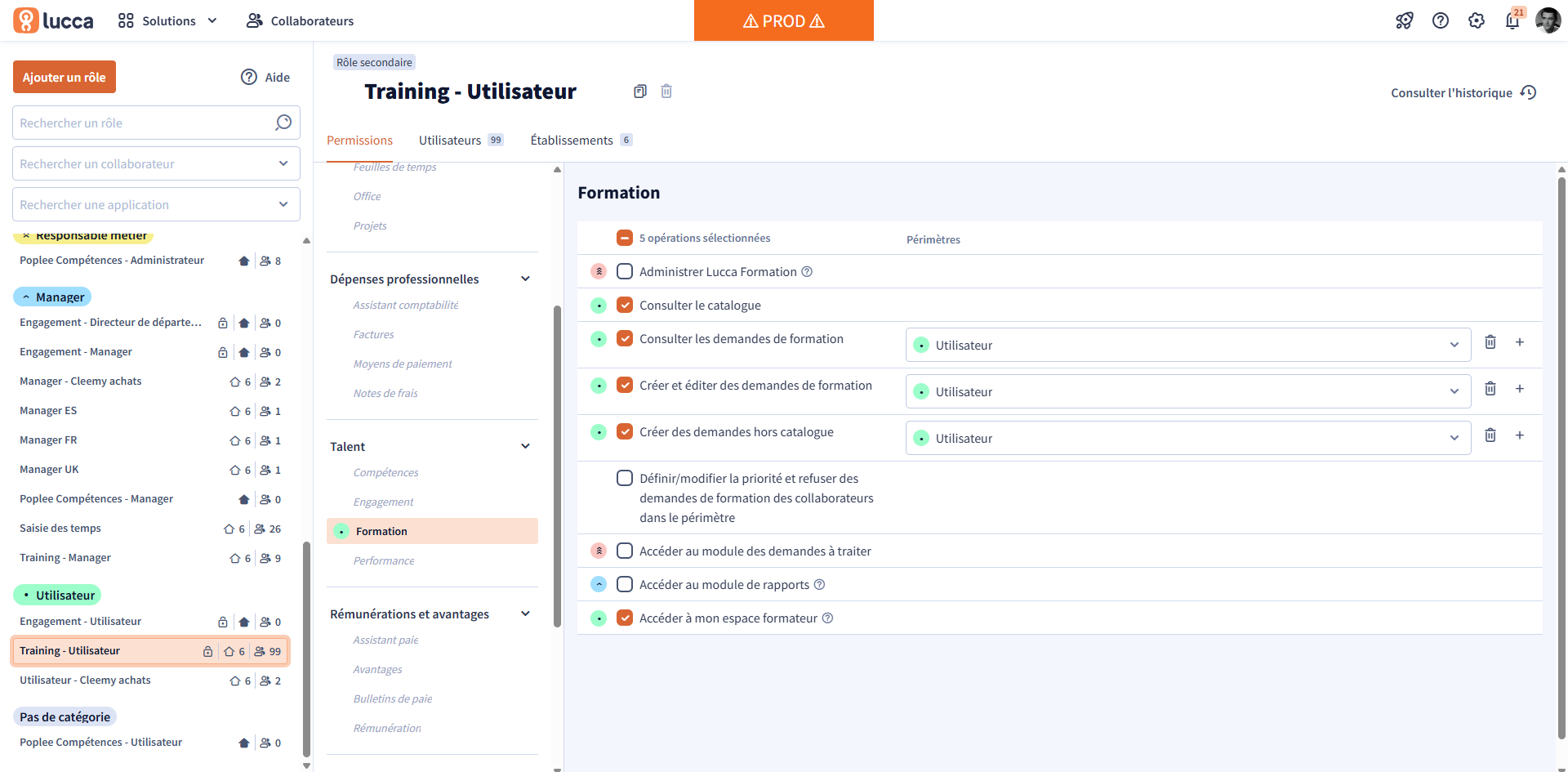
Task: Click the history clock icon
Action: 1529,93
